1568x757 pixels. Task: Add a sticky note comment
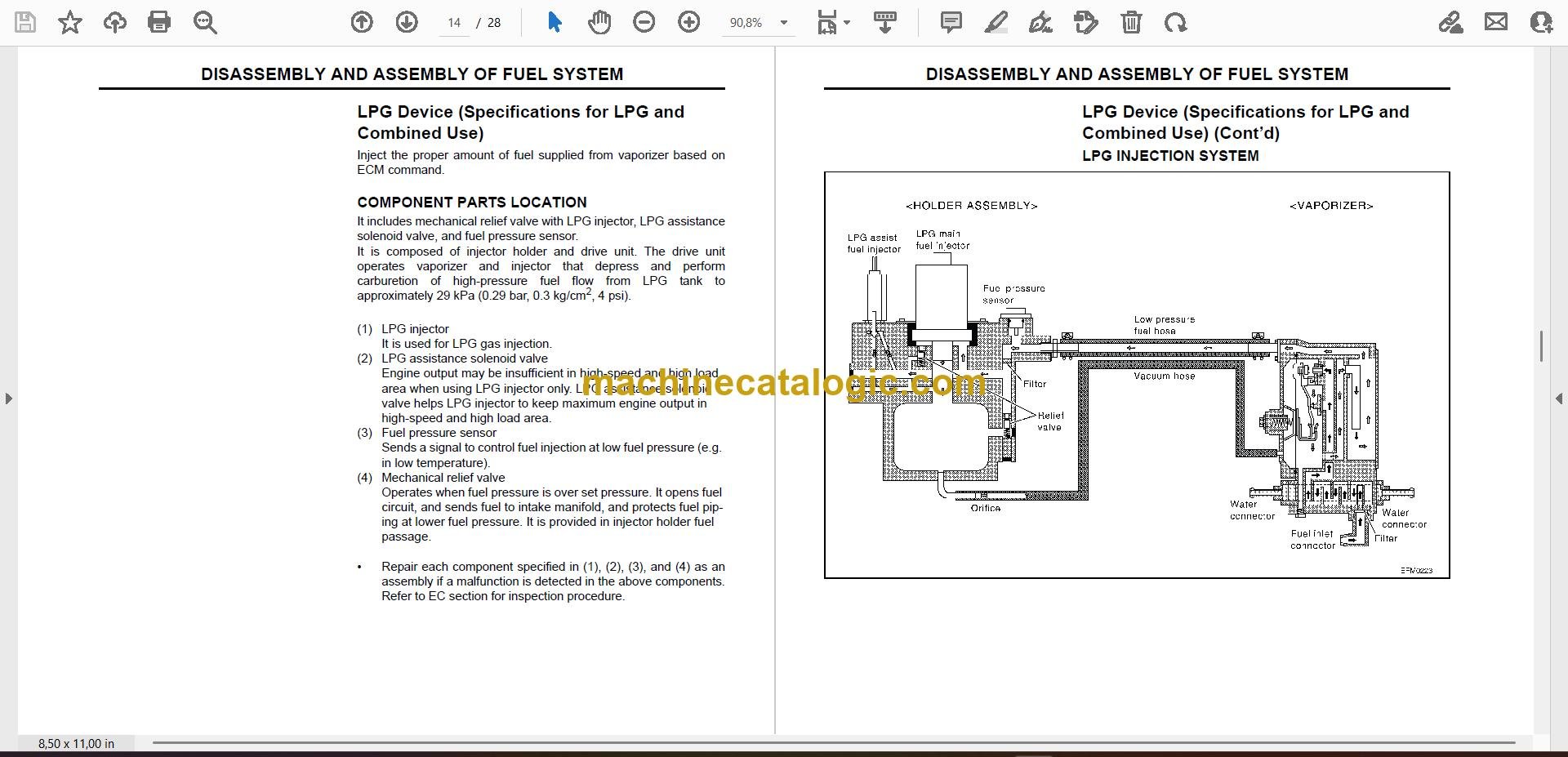click(951, 22)
